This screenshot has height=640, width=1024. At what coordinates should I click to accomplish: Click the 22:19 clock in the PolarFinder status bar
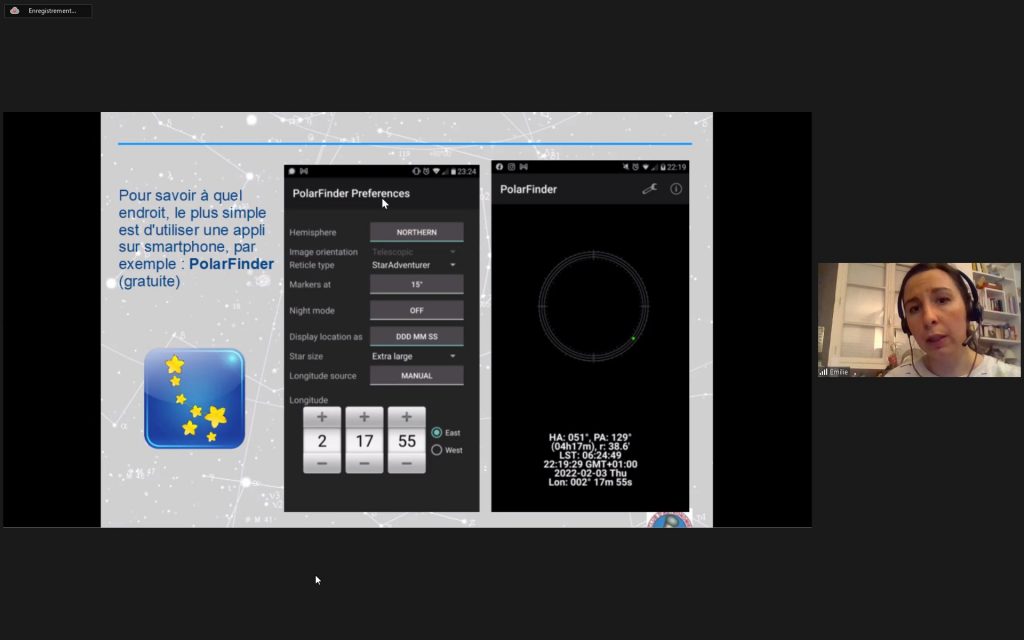(x=677, y=167)
